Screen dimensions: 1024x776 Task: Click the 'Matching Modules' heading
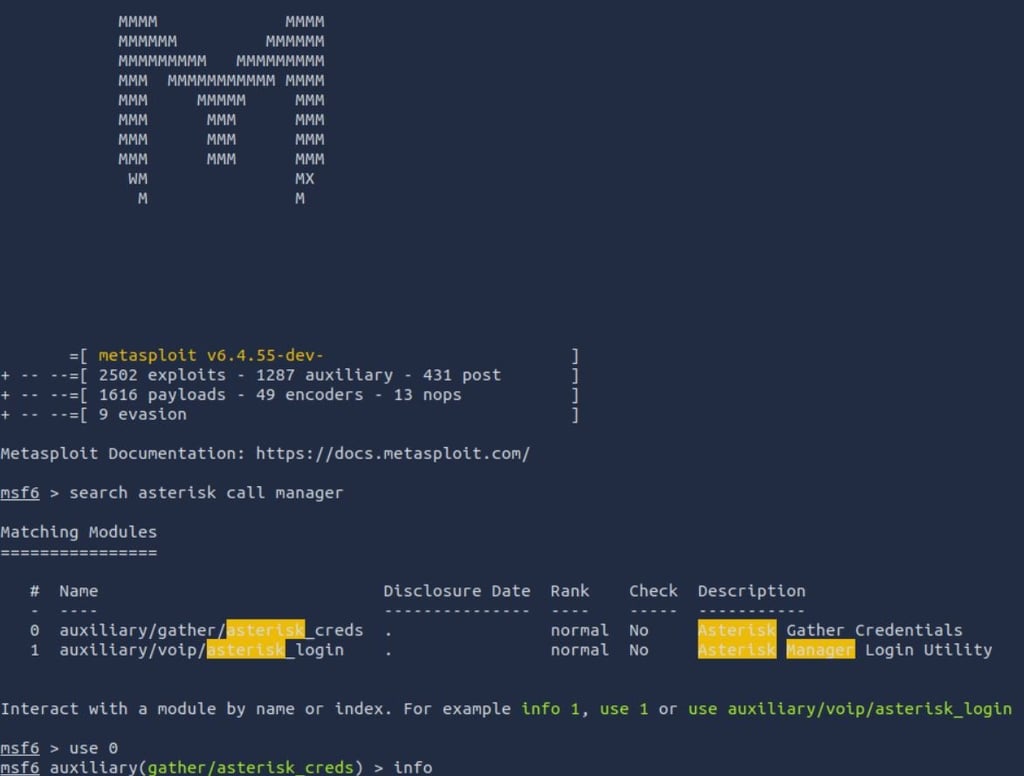pyautogui.click(x=78, y=532)
